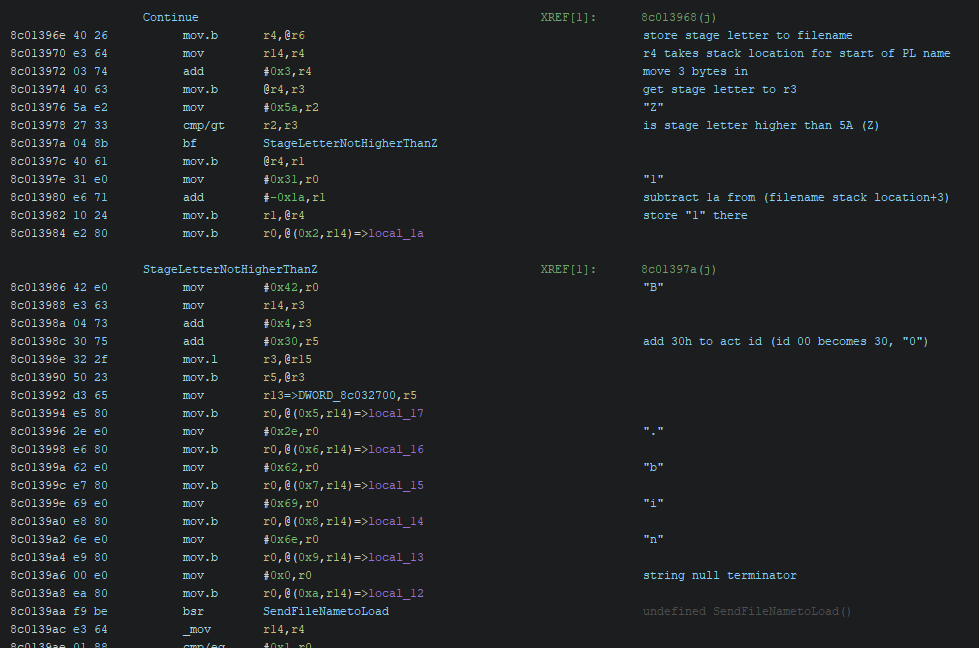Select the Continue label

pyautogui.click(x=170, y=17)
